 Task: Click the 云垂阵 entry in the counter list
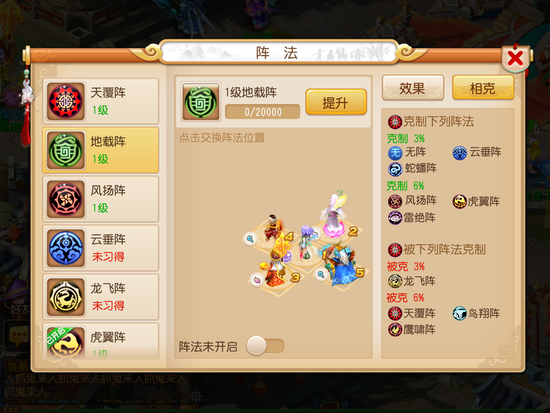pos(476,153)
